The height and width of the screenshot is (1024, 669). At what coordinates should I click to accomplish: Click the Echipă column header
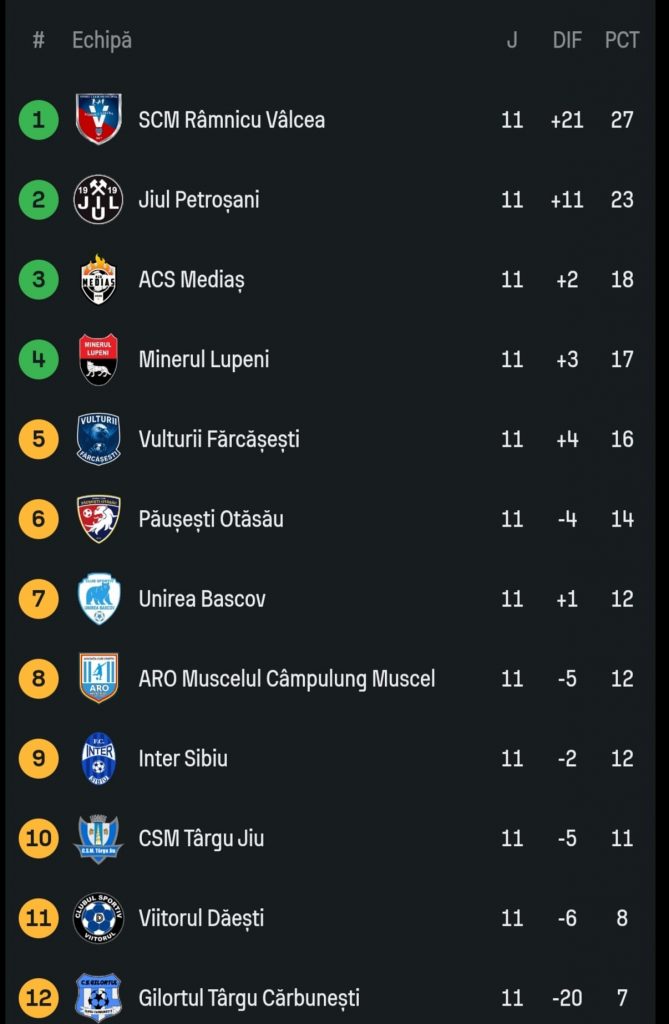coord(102,40)
